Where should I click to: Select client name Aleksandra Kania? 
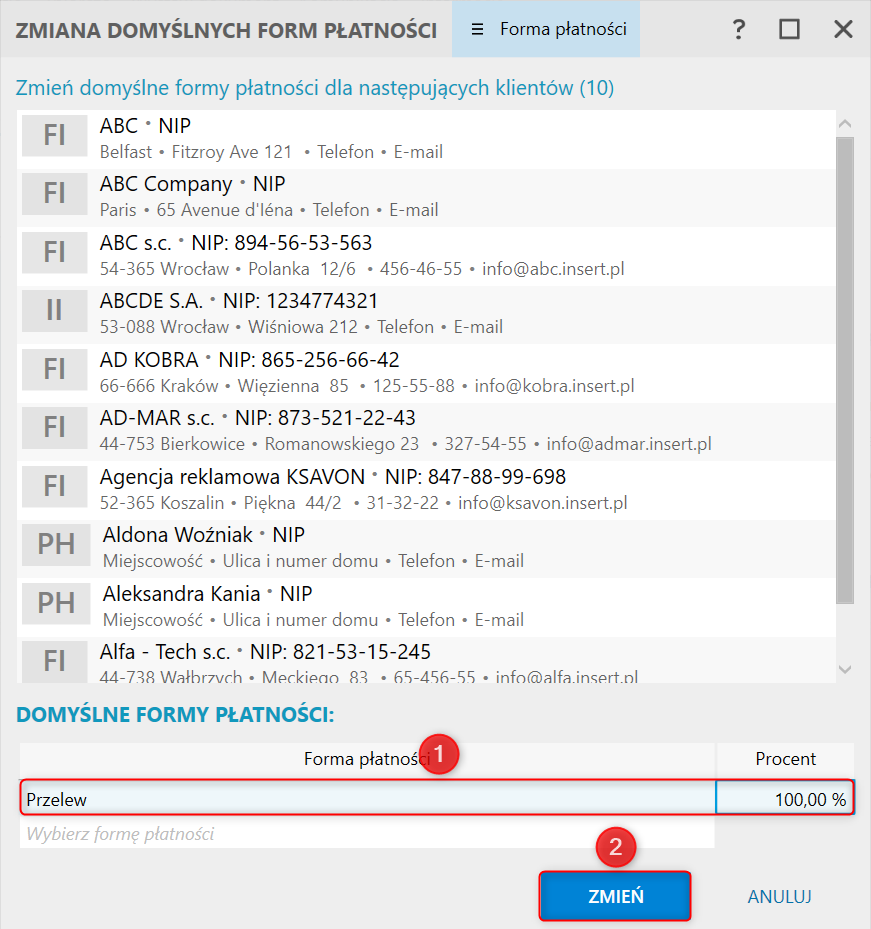[x=181, y=594]
